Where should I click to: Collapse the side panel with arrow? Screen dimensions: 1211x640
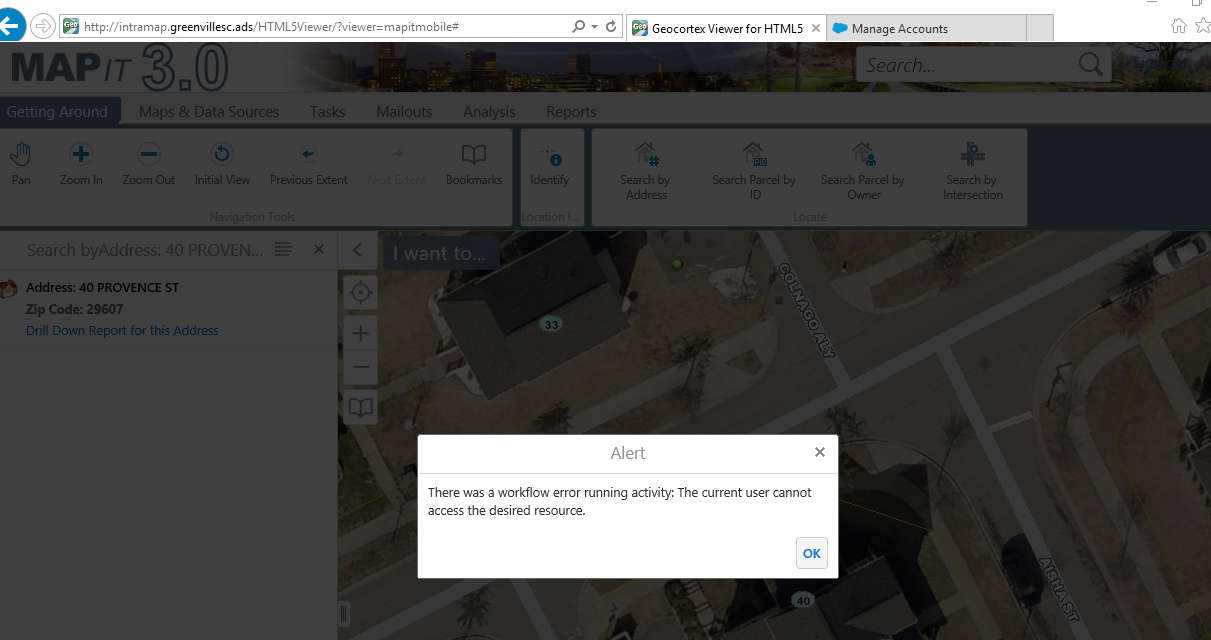[x=357, y=250]
